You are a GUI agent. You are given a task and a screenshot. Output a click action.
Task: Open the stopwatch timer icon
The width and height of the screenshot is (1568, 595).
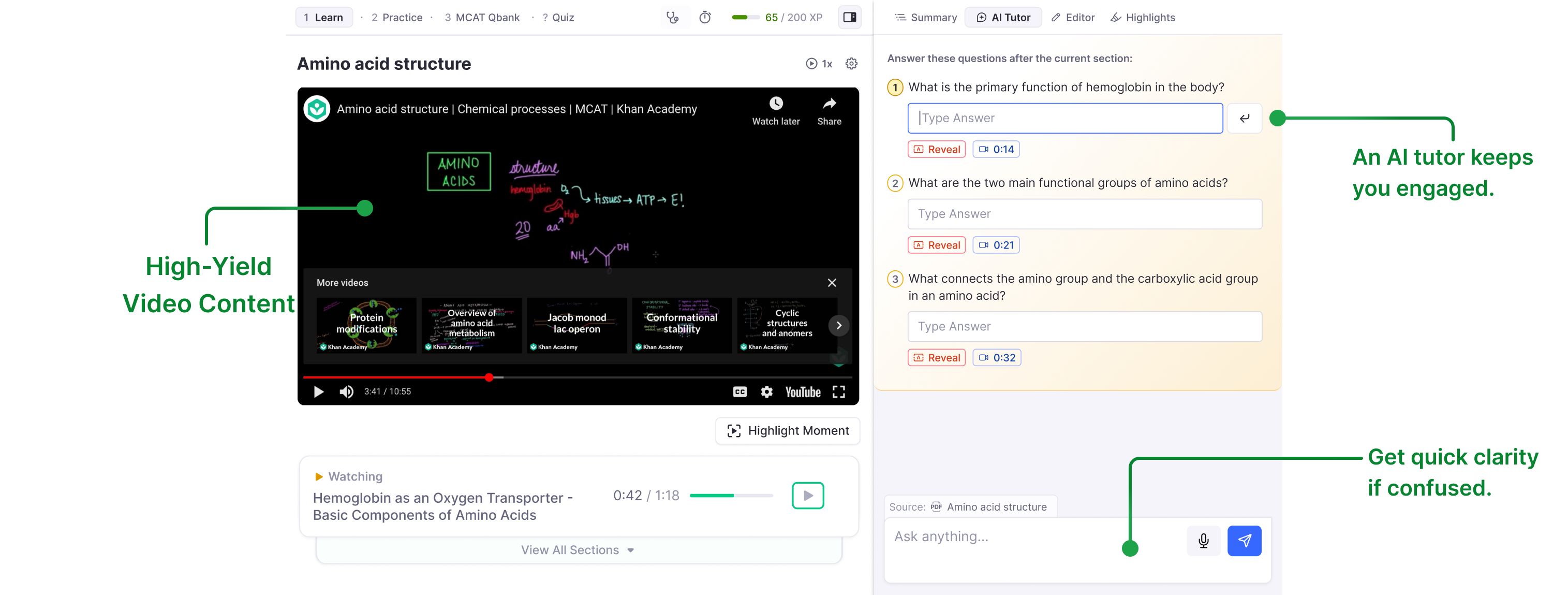pos(705,18)
